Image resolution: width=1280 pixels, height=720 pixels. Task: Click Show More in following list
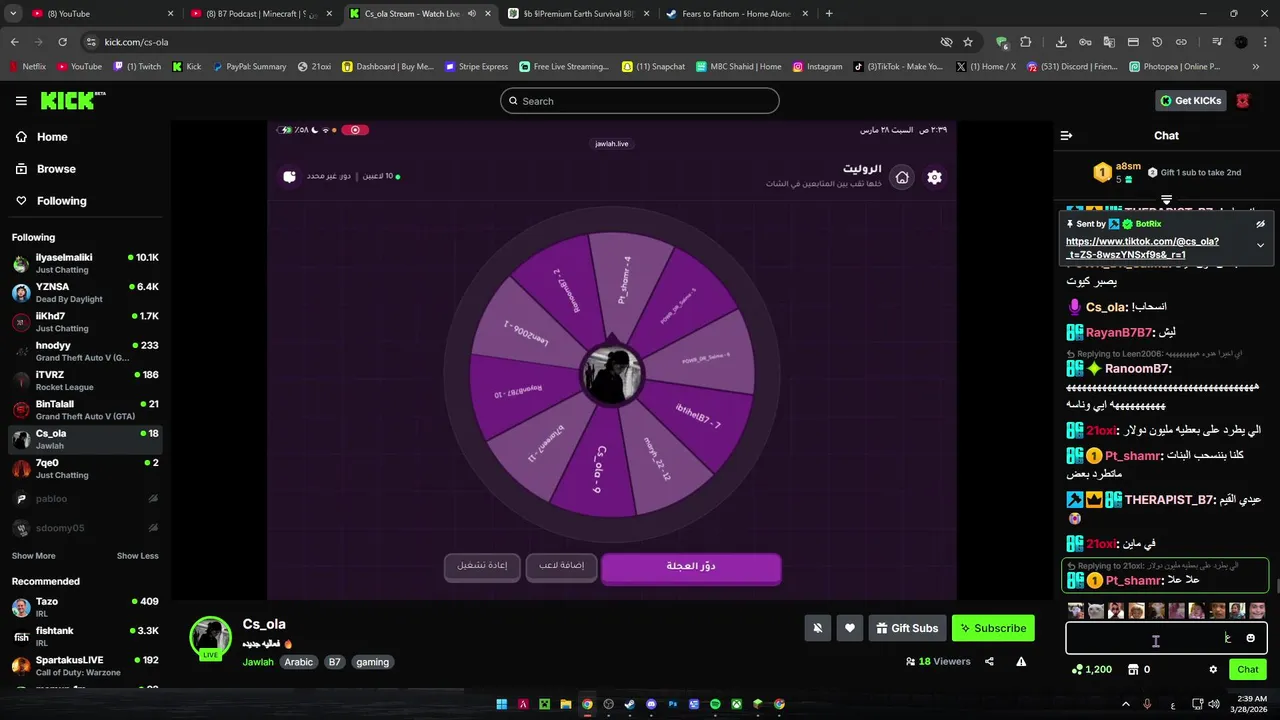(34, 556)
